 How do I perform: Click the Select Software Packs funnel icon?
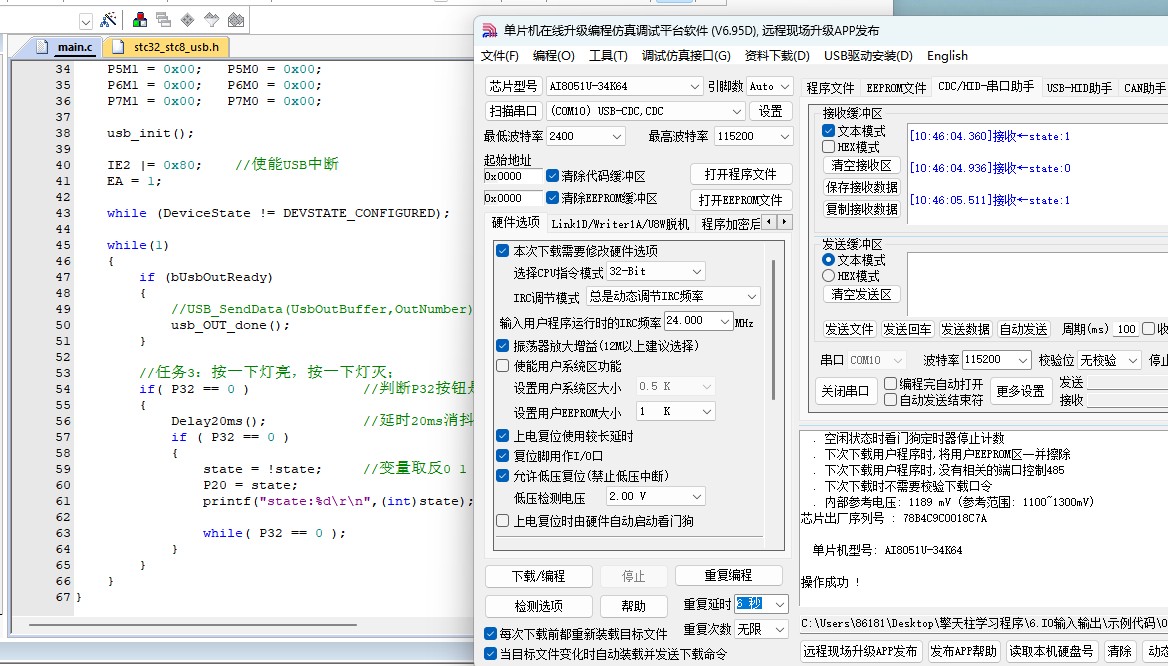click(x=212, y=20)
